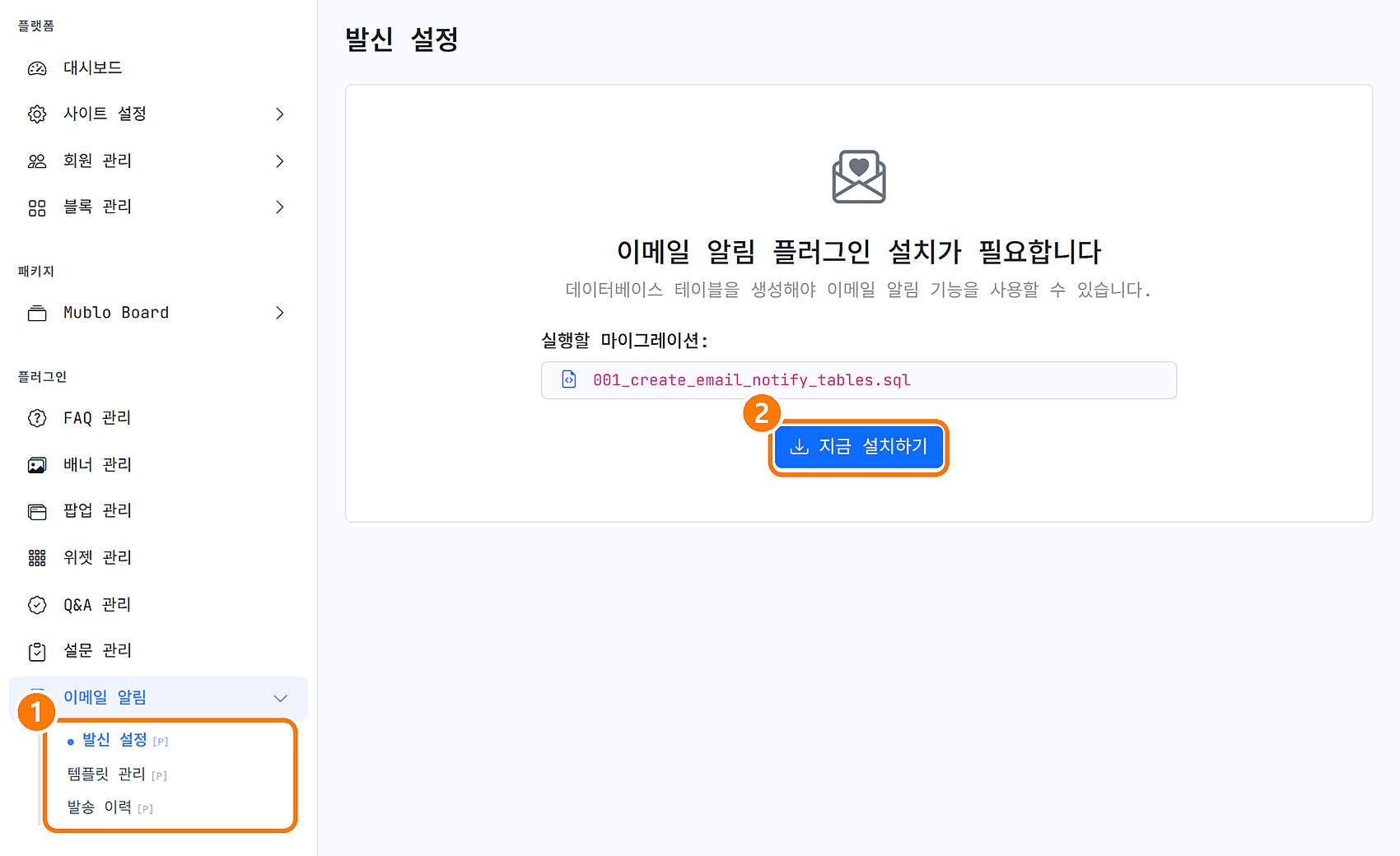The image size is (1400, 856).
Task: Open 위젯 관리 plugin menu
Action: coord(97,557)
